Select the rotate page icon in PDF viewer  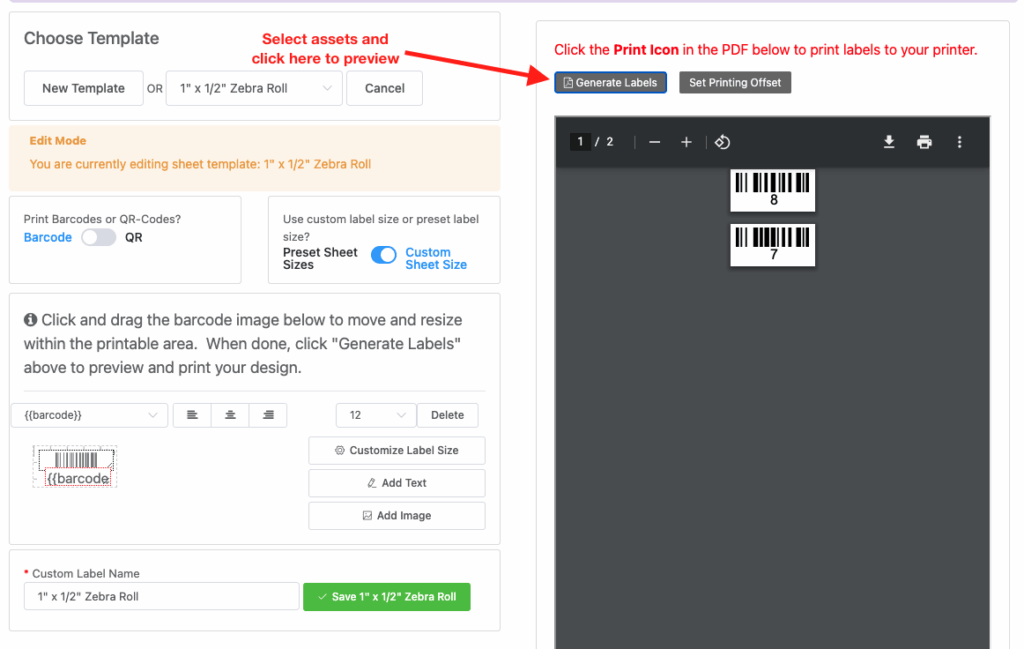click(x=723, y=142)
